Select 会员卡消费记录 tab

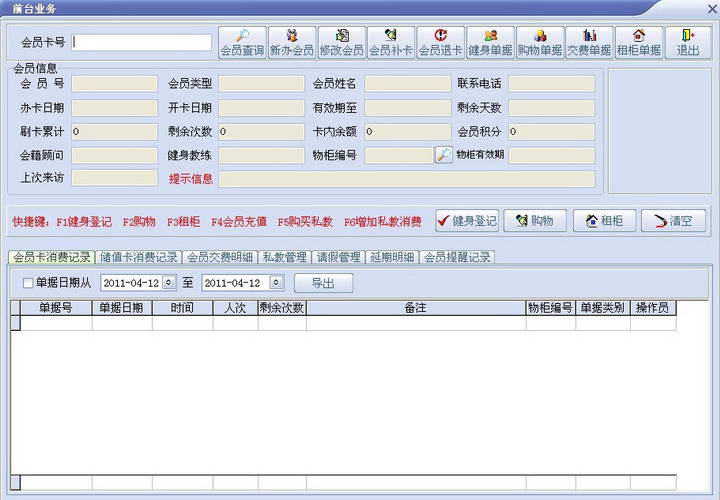(52, 257)
